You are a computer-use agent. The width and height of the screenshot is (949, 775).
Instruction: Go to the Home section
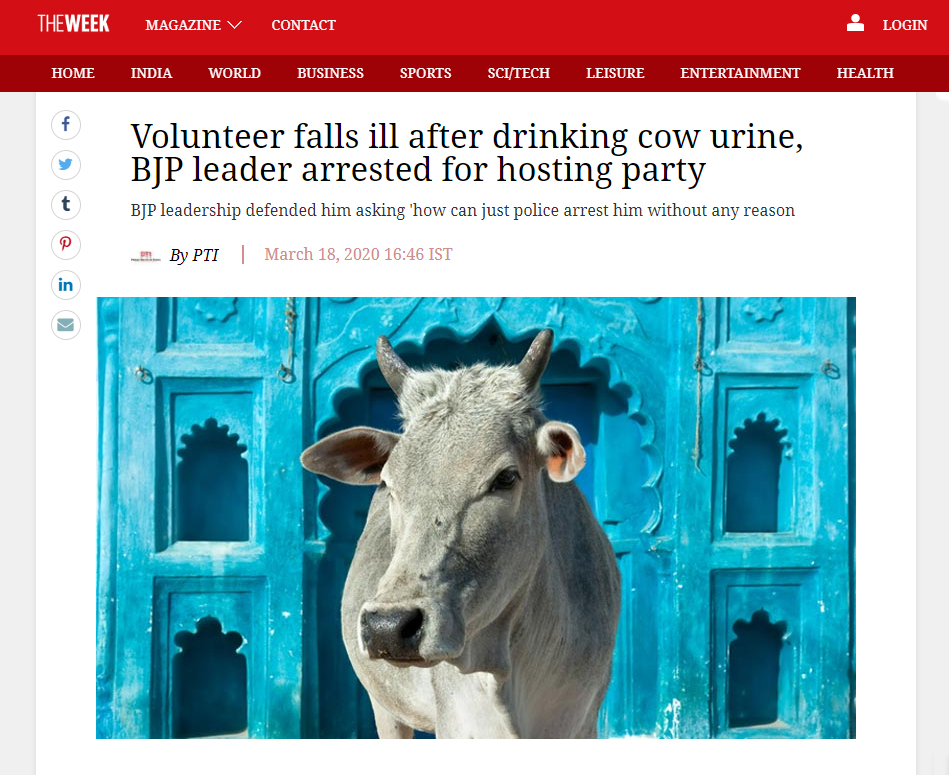click(x=73, y=73)
